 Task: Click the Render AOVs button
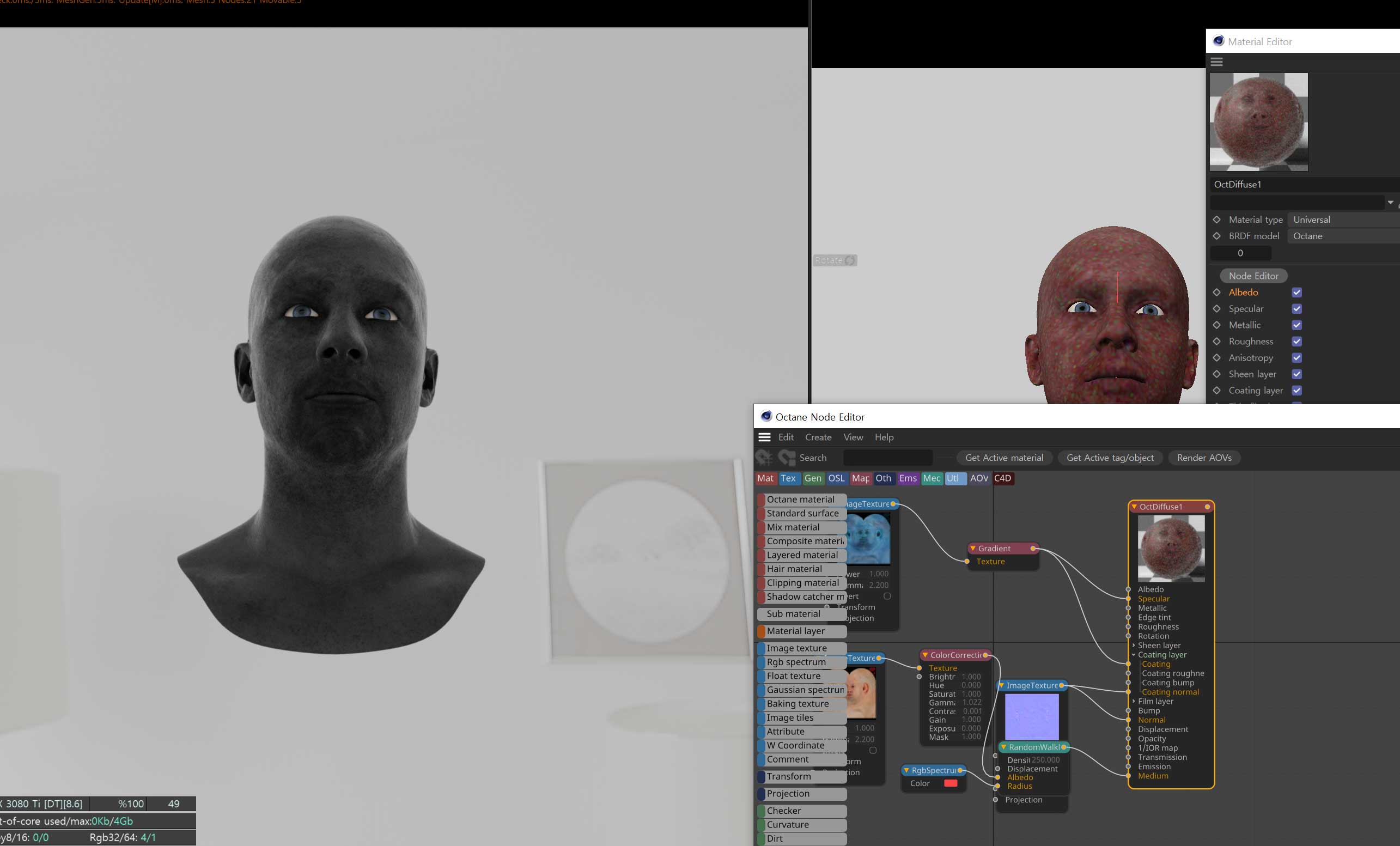coord(1204,458)
